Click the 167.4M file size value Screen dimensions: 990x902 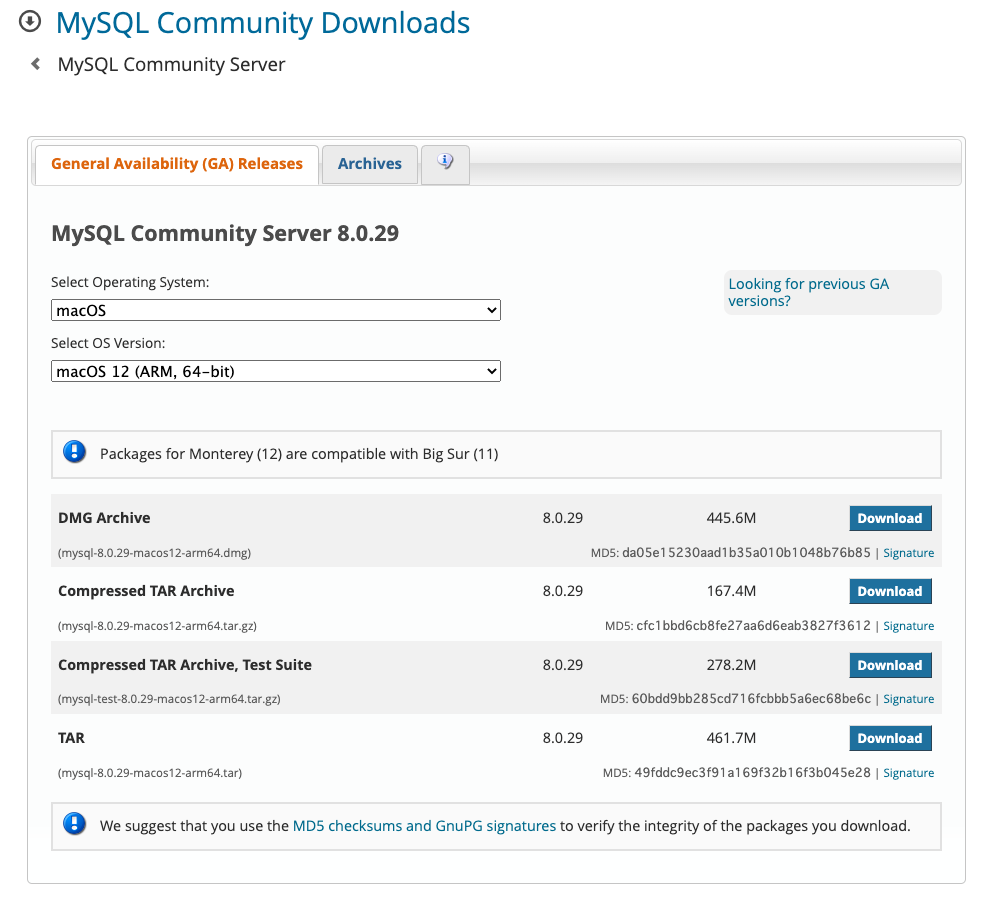pos(731,591)
